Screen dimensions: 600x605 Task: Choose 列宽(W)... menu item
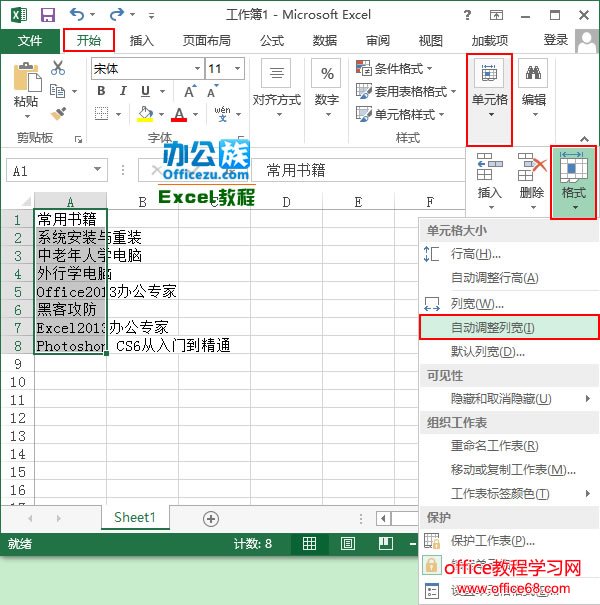click(509, 304)
